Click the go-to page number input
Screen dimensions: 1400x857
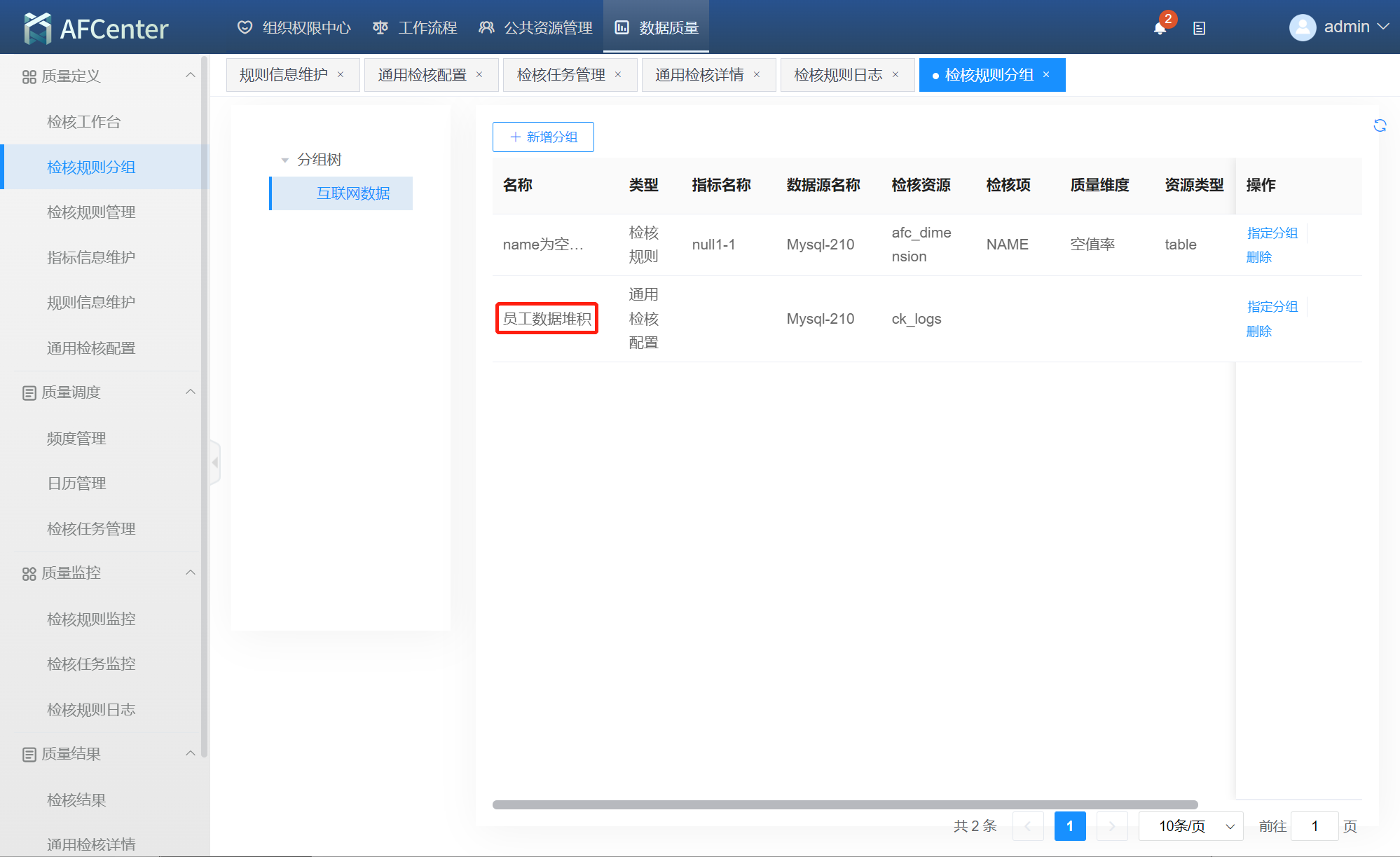click(1315, 826)
